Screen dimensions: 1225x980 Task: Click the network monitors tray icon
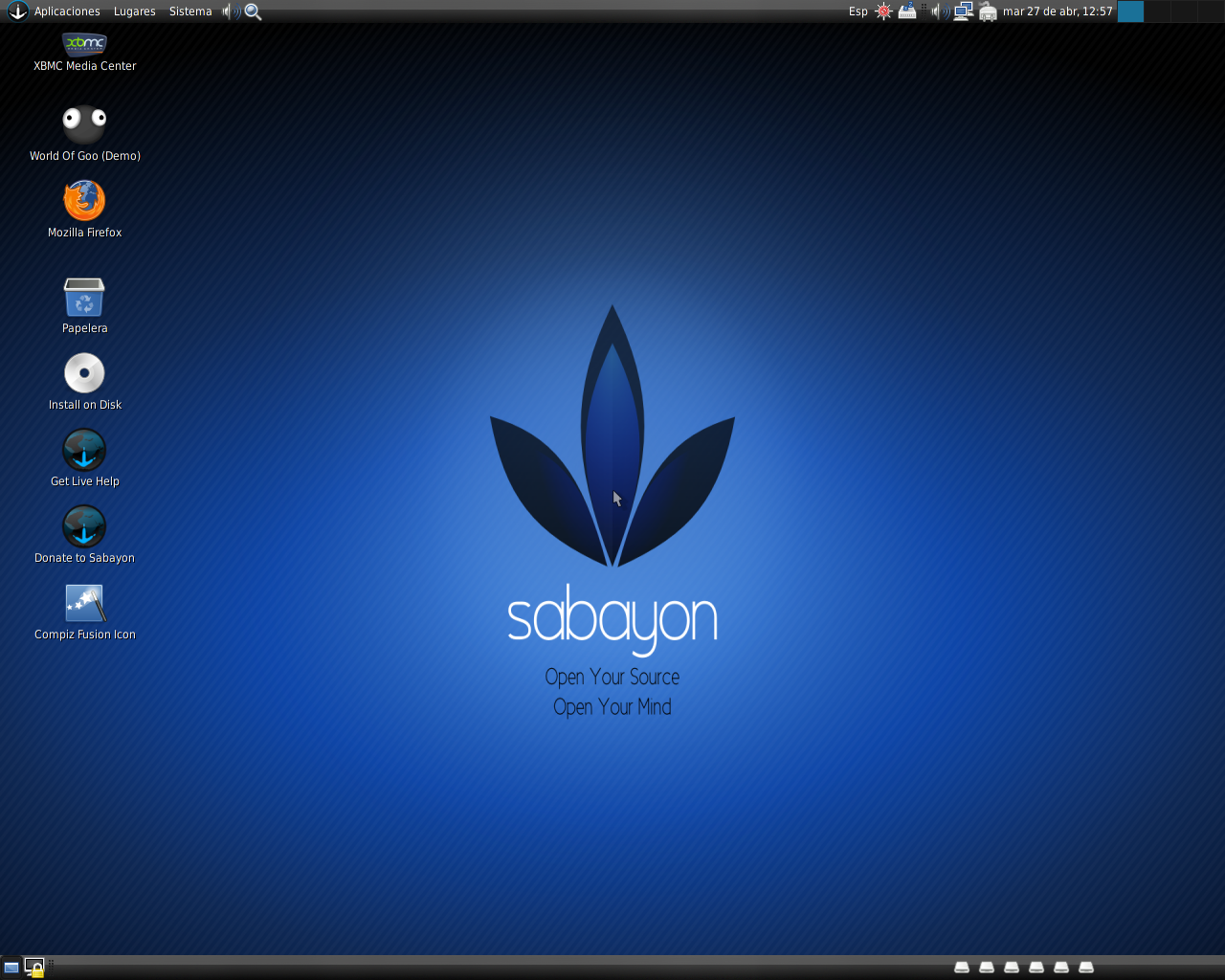point(964,11)
